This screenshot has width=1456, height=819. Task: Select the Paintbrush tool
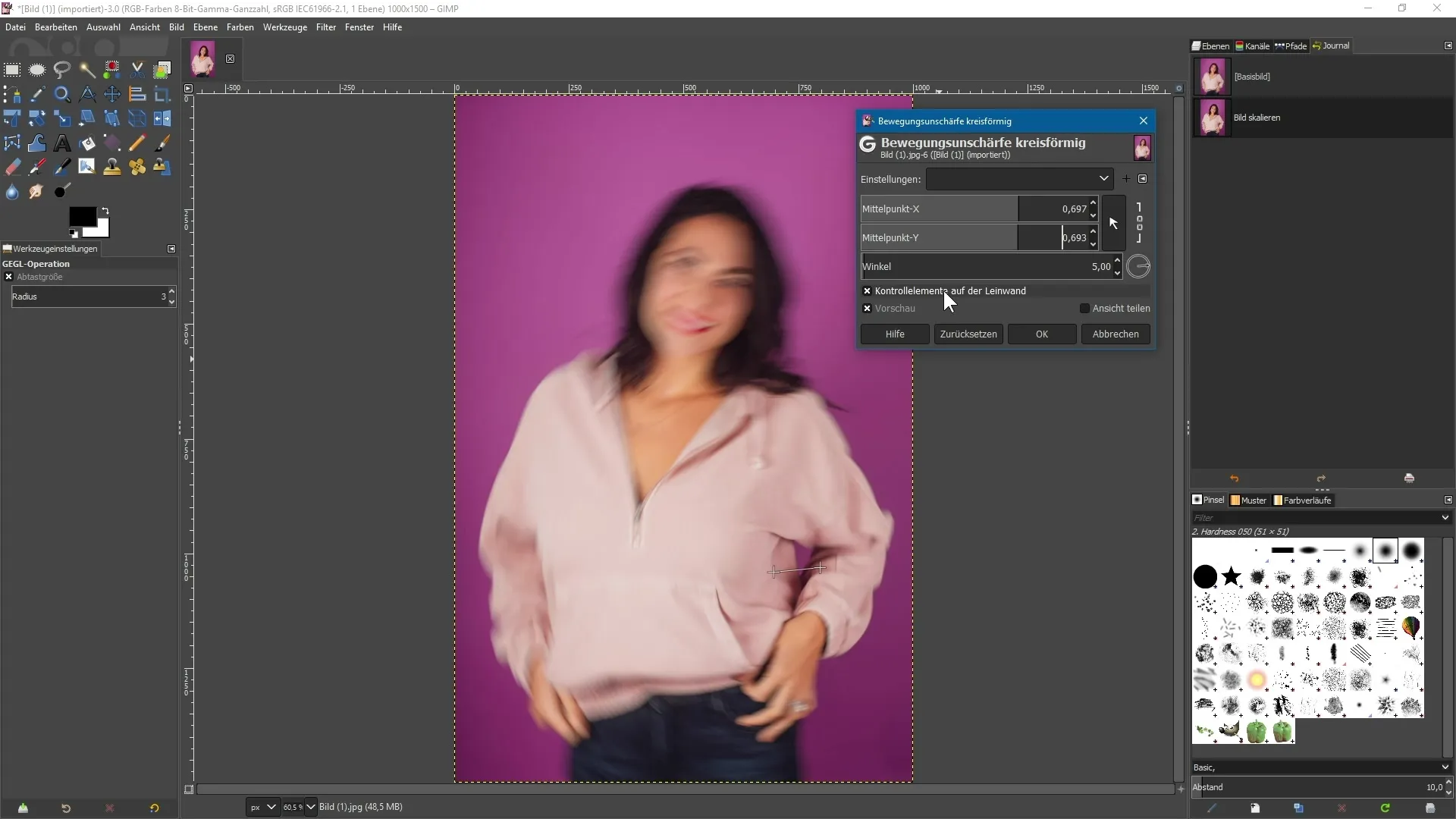point(162,143)
